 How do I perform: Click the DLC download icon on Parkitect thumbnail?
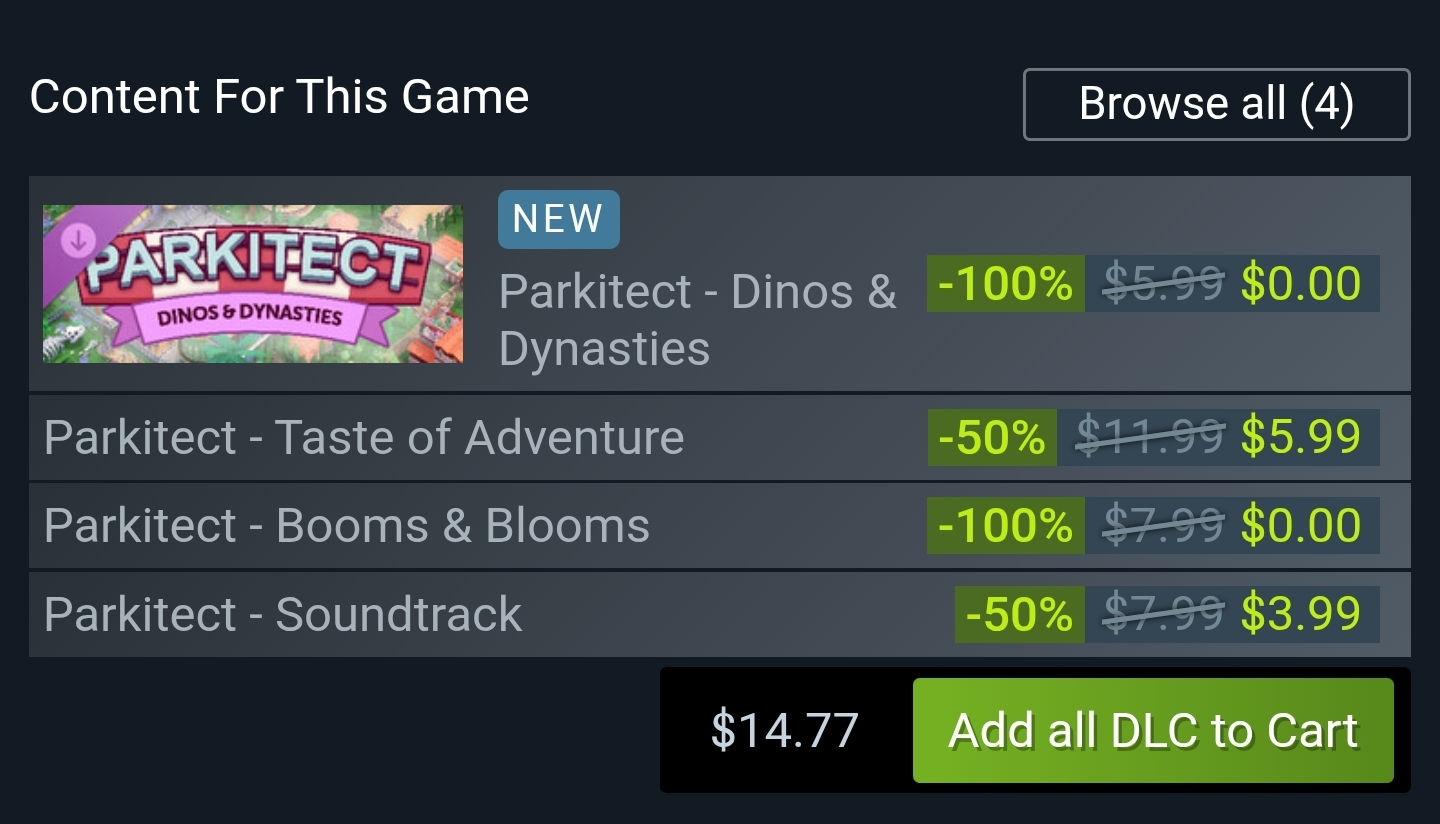click(79, 240)
